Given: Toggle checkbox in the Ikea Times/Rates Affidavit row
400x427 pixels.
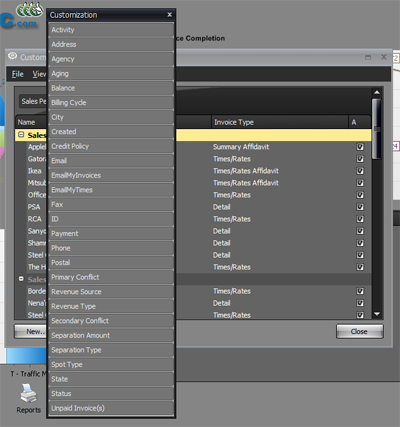Looking at the screenshot, I should [360, 171].
